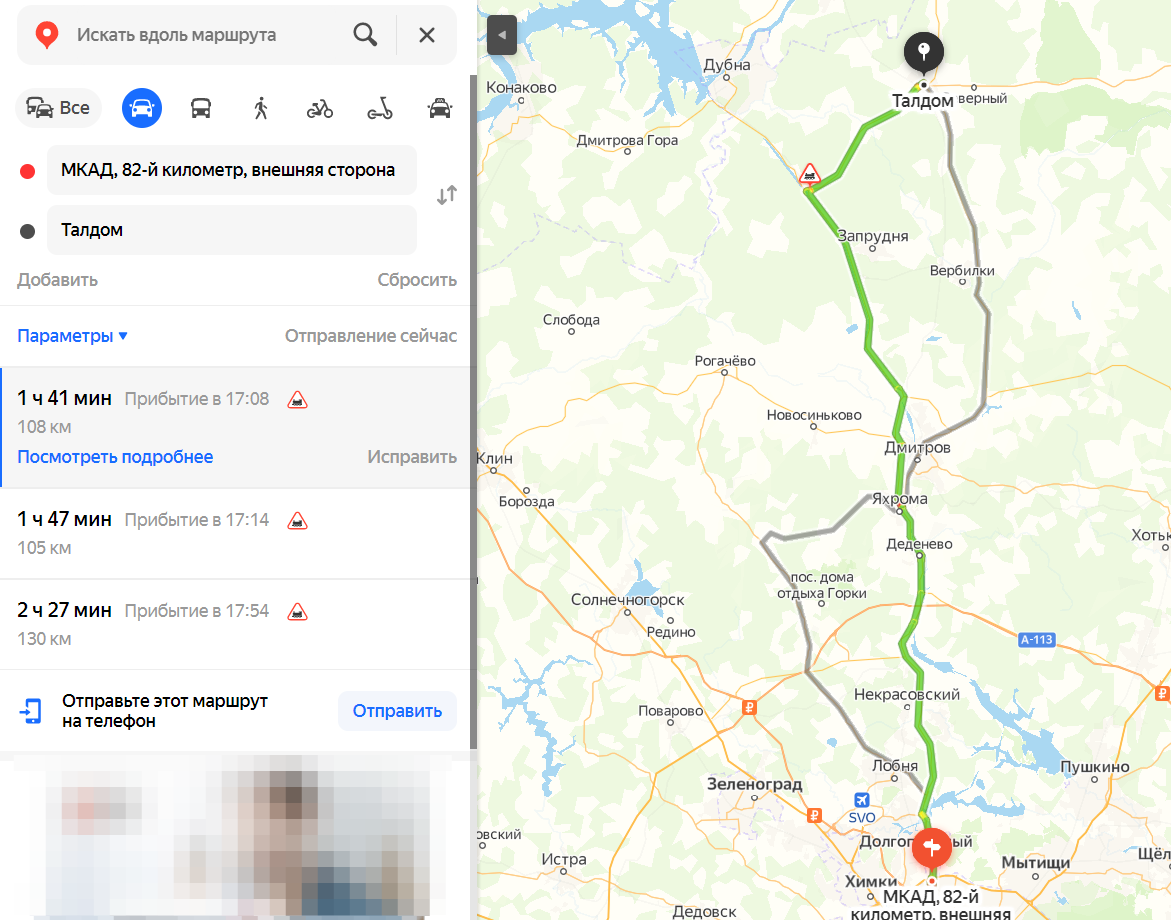Screen dimensions: 1171x920
Task: Open the Отправление сейчас time selector
Action: point(370,336)
